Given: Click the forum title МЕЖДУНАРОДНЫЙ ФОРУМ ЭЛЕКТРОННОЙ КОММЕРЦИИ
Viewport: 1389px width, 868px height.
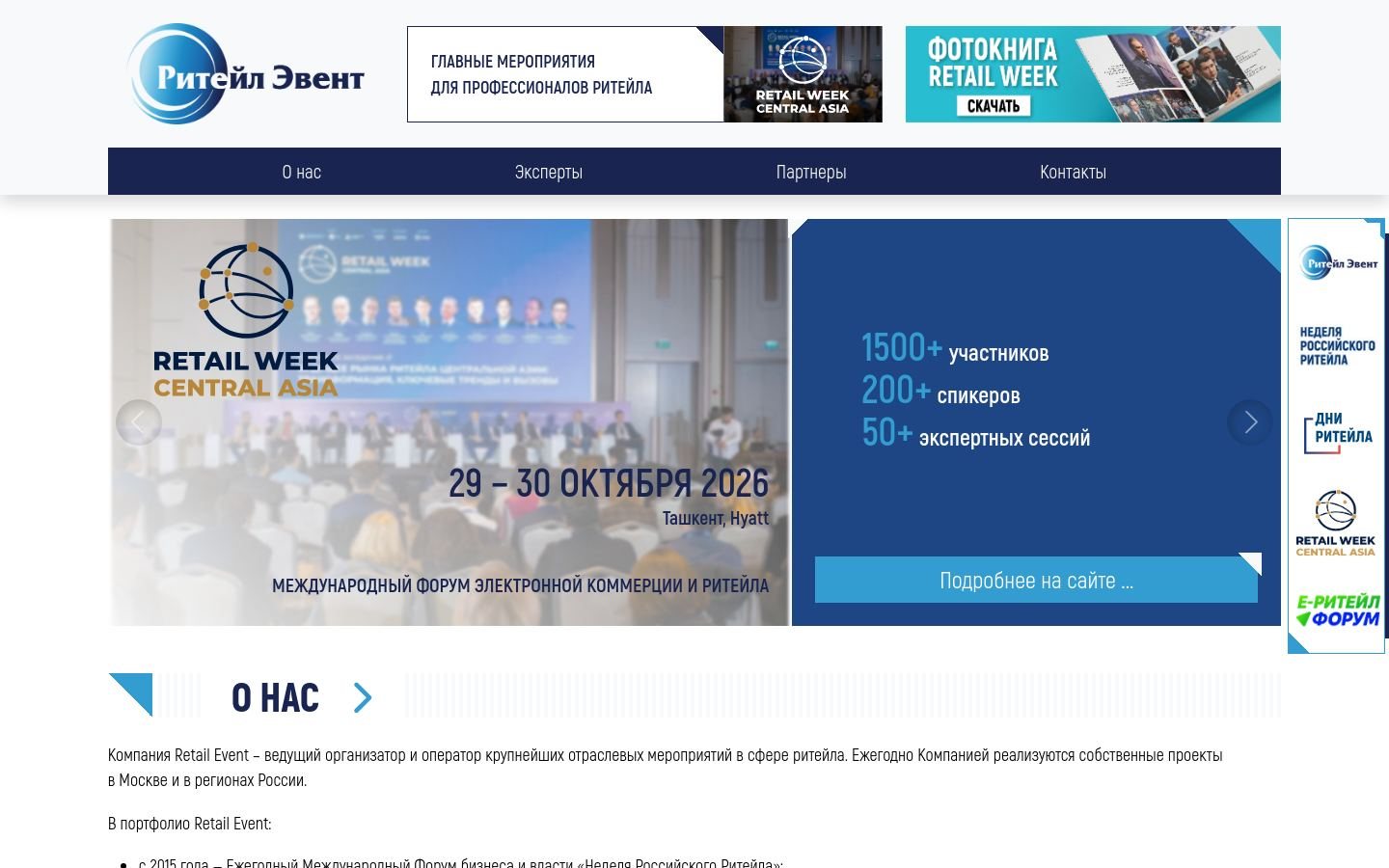Looking at the screenshot, I should [x=521, y=585].
